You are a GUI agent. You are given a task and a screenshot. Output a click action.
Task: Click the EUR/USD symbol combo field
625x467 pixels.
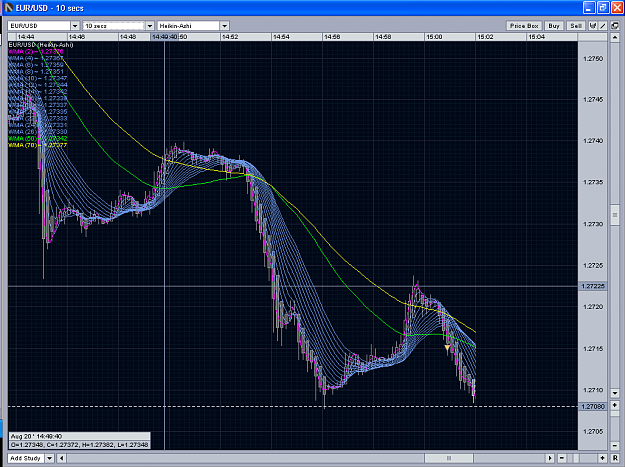coord(39,26)
